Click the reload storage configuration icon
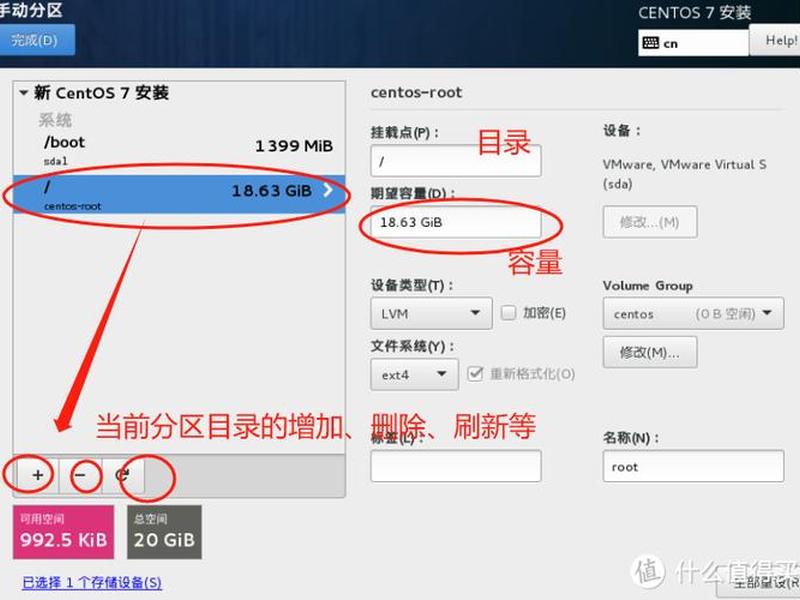 [122, 476]
